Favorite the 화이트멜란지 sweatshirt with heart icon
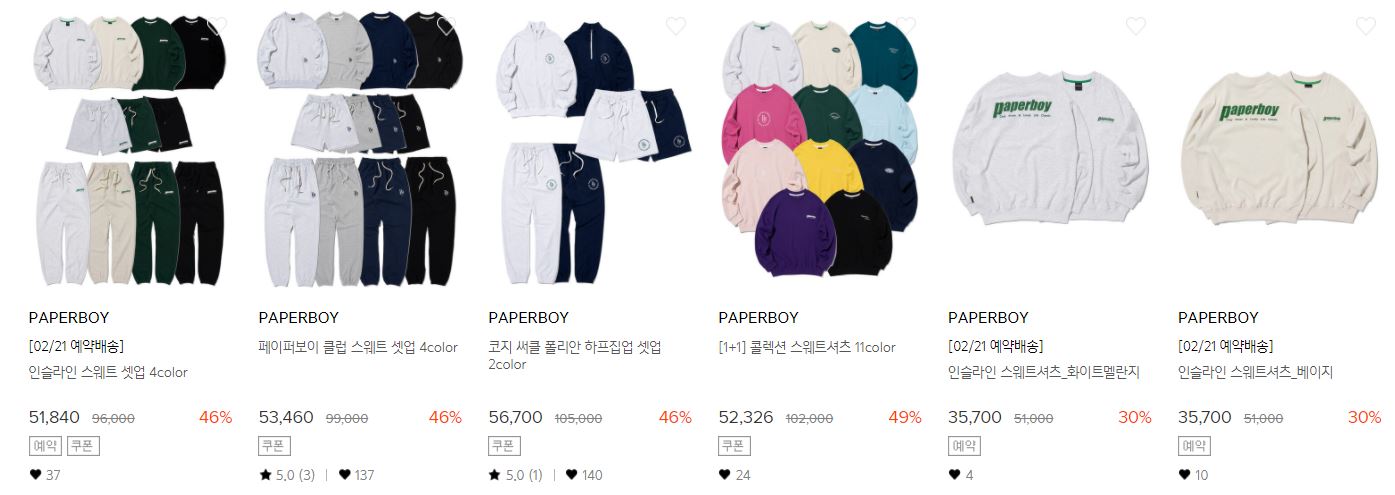Screen dimensions: 1395x495 1136,26
